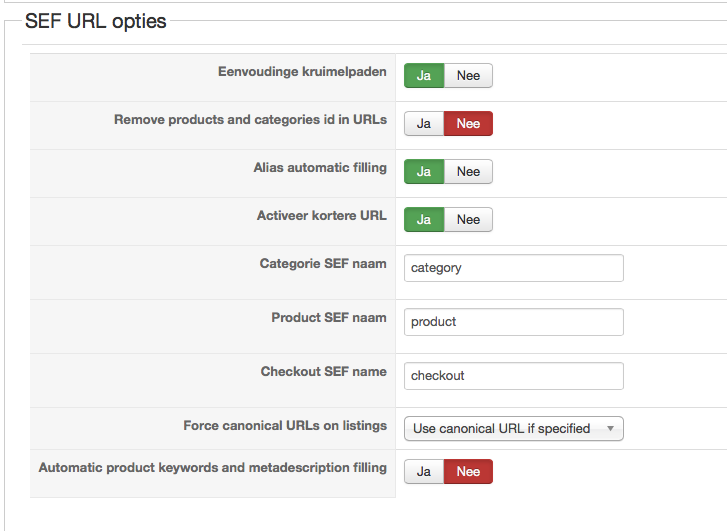The width and height of the screenshot is (727, 531).
Task: Click the Force canonical URLs on listings label
Action: (x=285, y=426)
